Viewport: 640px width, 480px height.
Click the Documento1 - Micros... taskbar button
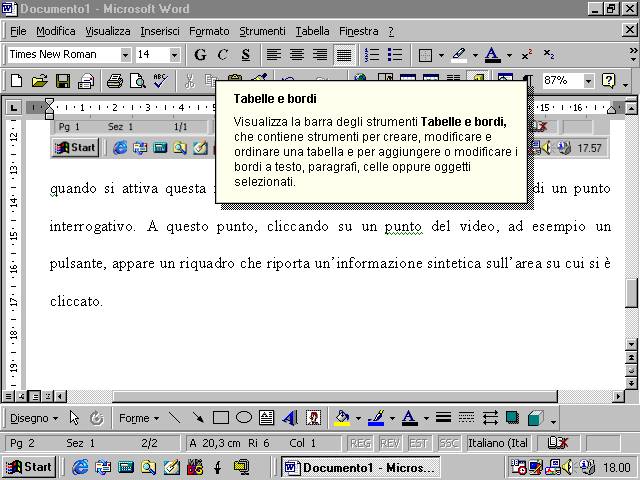click(x=360, y=467)
